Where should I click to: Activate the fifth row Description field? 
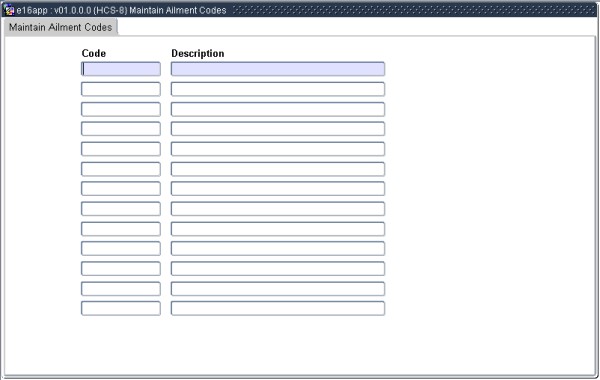pyautogui.click(x=278, y=149)
